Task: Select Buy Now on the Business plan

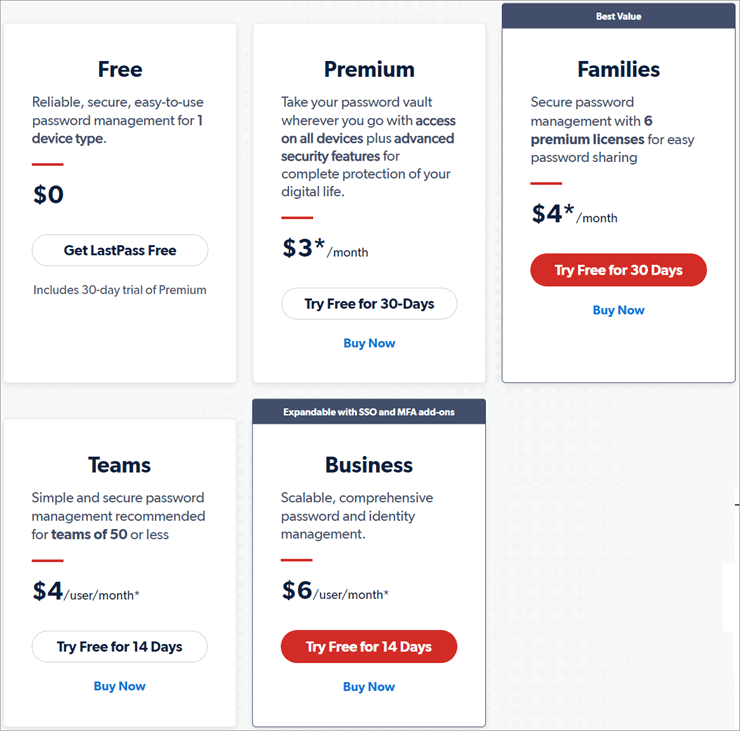Action: point(369,687)
